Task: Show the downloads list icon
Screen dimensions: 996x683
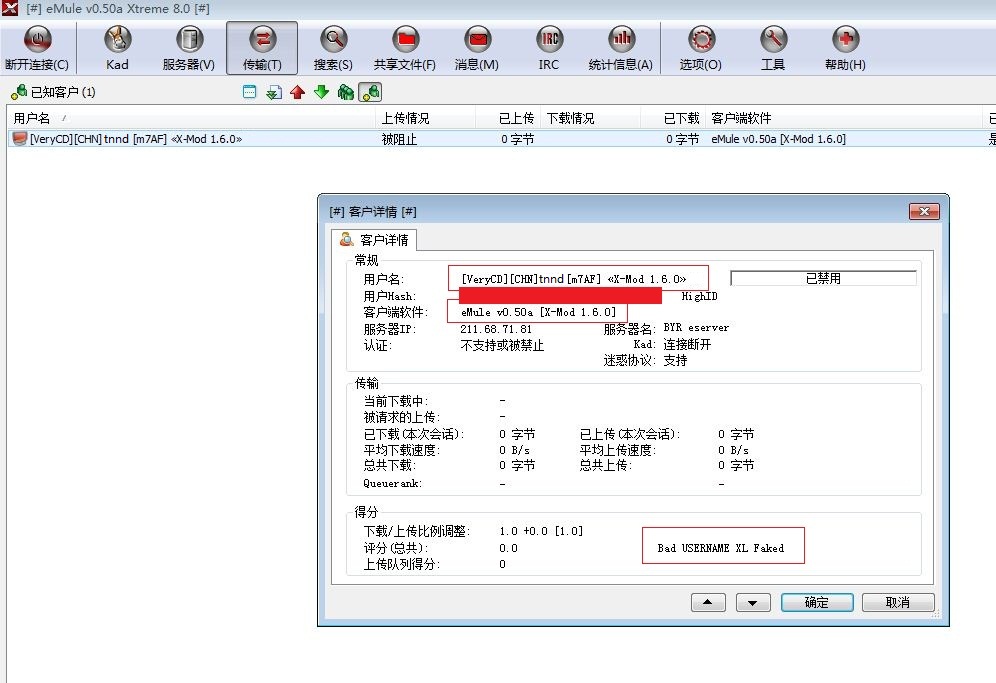Action: point(274,92)
